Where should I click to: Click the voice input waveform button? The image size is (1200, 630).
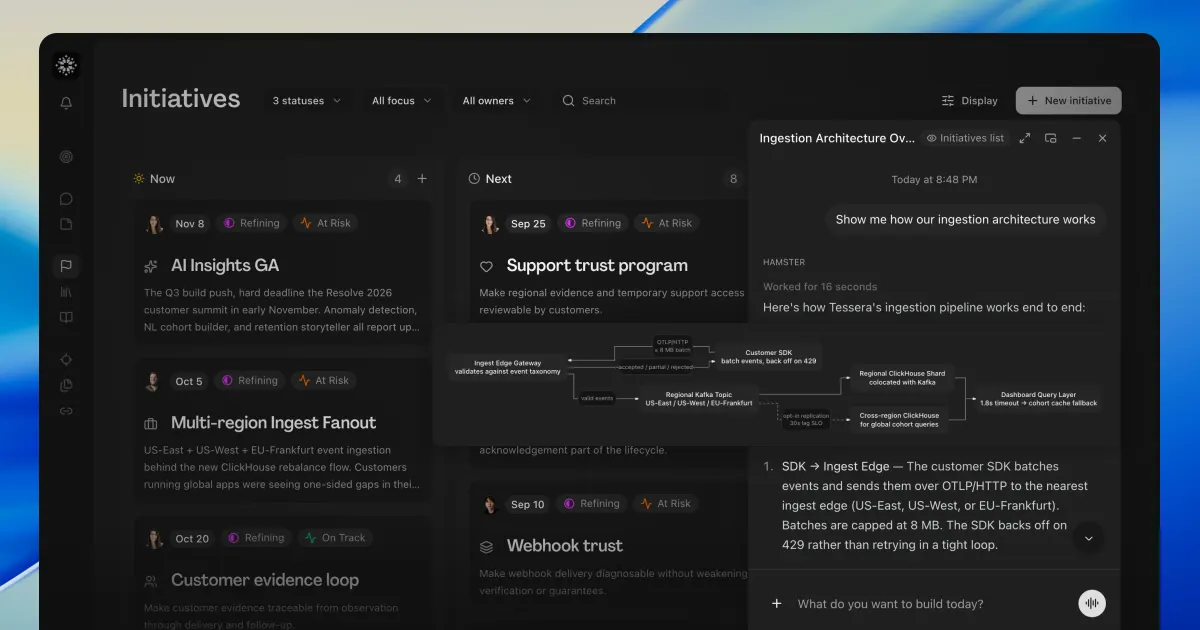click(1092, 603)
